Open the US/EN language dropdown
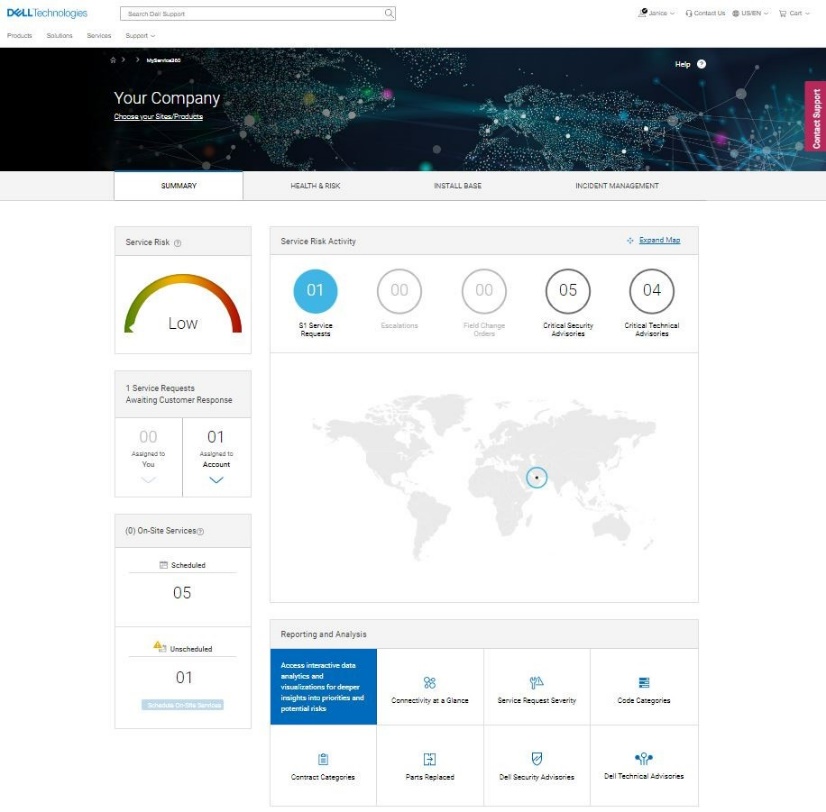 (750, 14)
